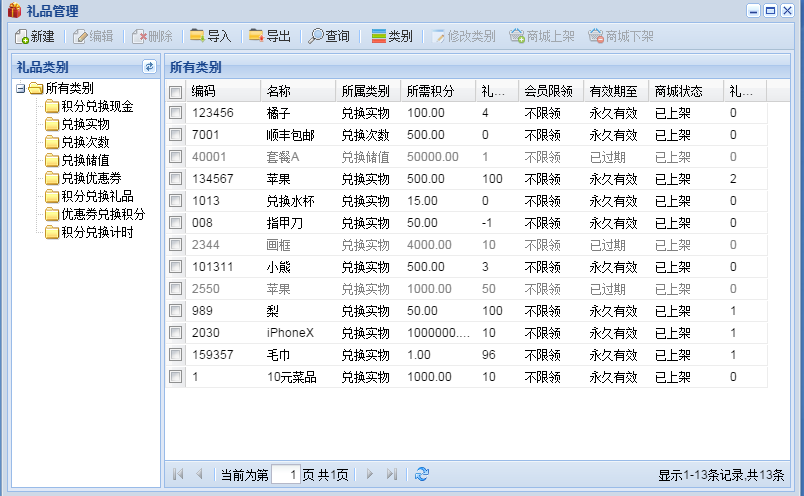This screenshot has height=496, width=804.
Task: Click the 编辑 toolbar button
Action: 93,36
